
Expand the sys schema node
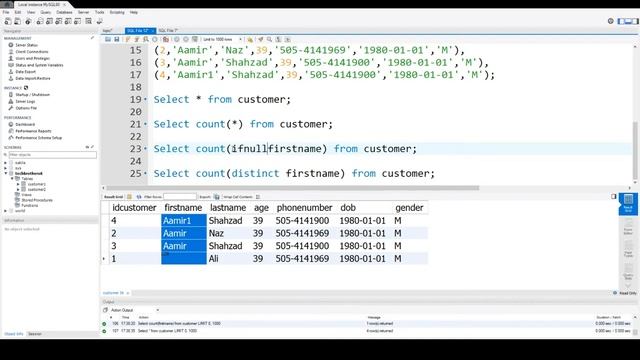[5, 168]
